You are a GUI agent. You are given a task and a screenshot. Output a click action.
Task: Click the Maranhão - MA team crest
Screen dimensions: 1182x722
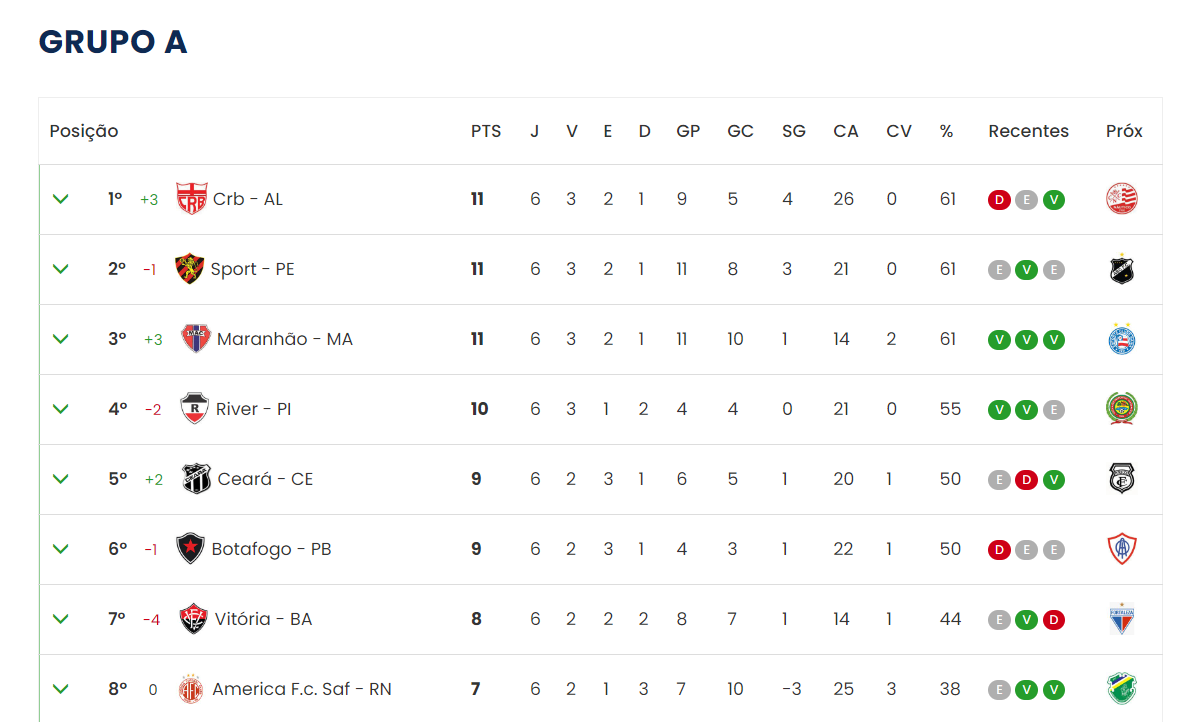(x=195, y=339)
